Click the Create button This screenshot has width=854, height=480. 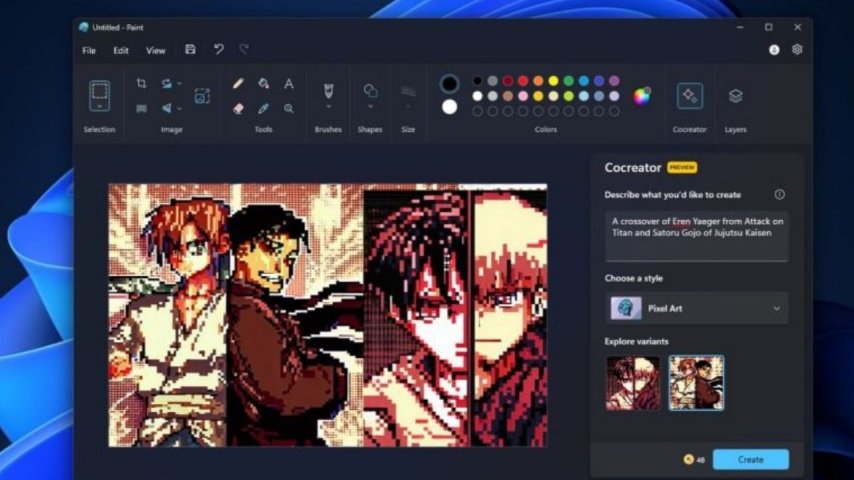[751, 459]
